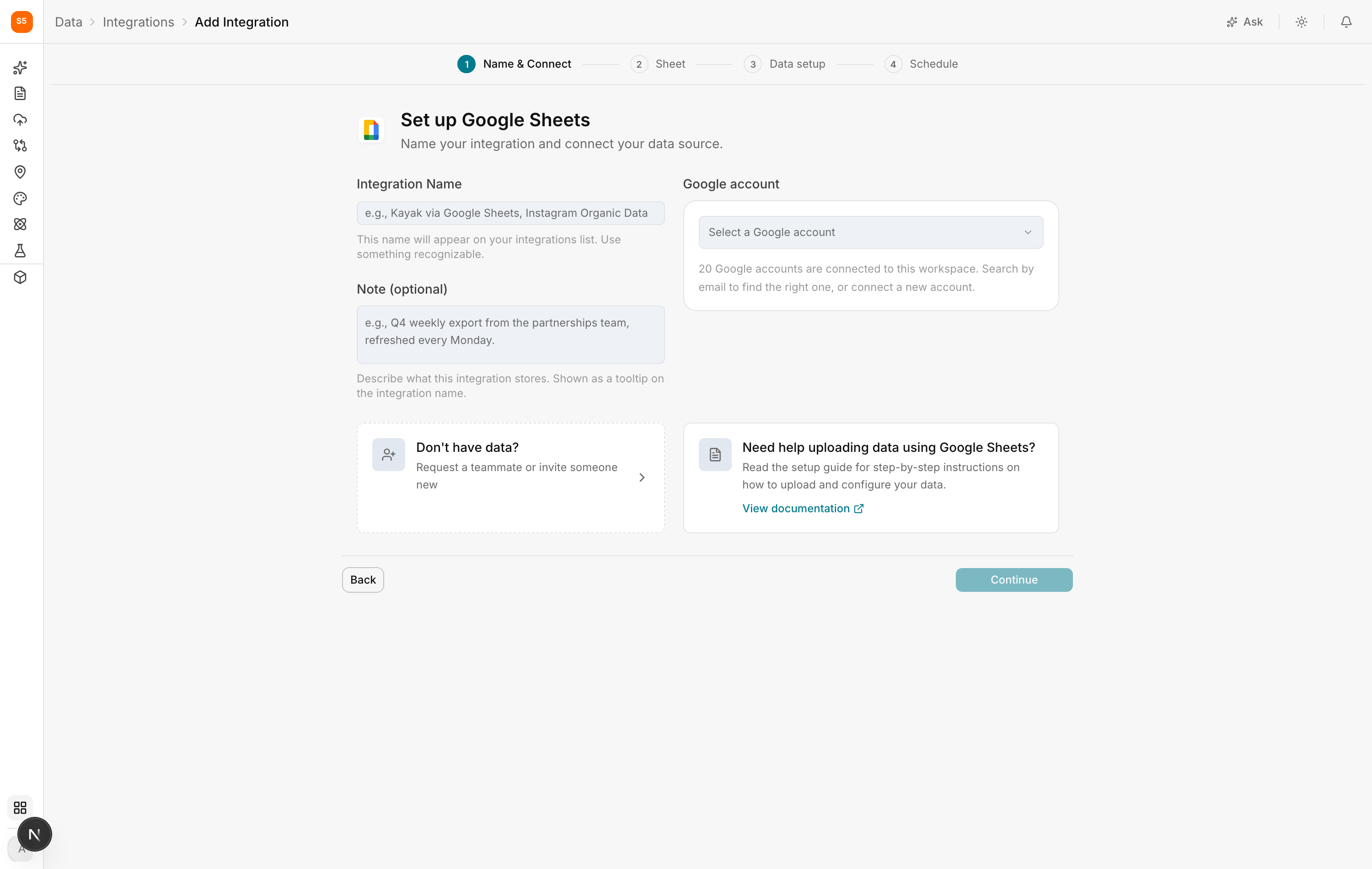This screenshot has height=869, width=1372.
Task: Click the Need help uploading data heading
Action: click(x=888, y=447)
